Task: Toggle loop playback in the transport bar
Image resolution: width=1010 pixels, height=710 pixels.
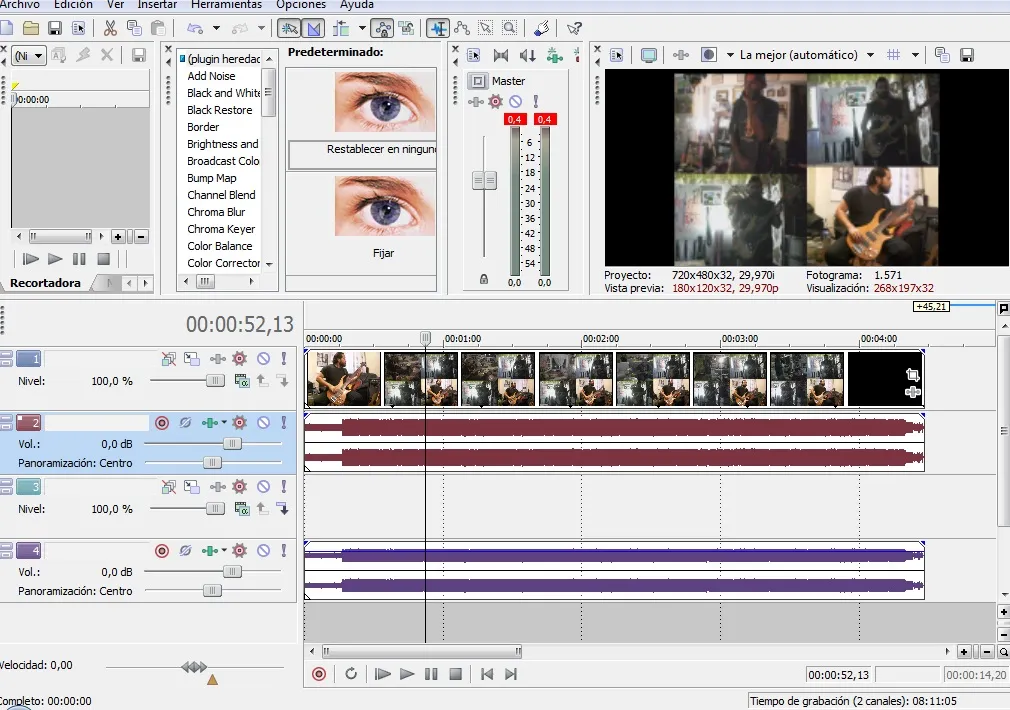Action: [351, 674]
